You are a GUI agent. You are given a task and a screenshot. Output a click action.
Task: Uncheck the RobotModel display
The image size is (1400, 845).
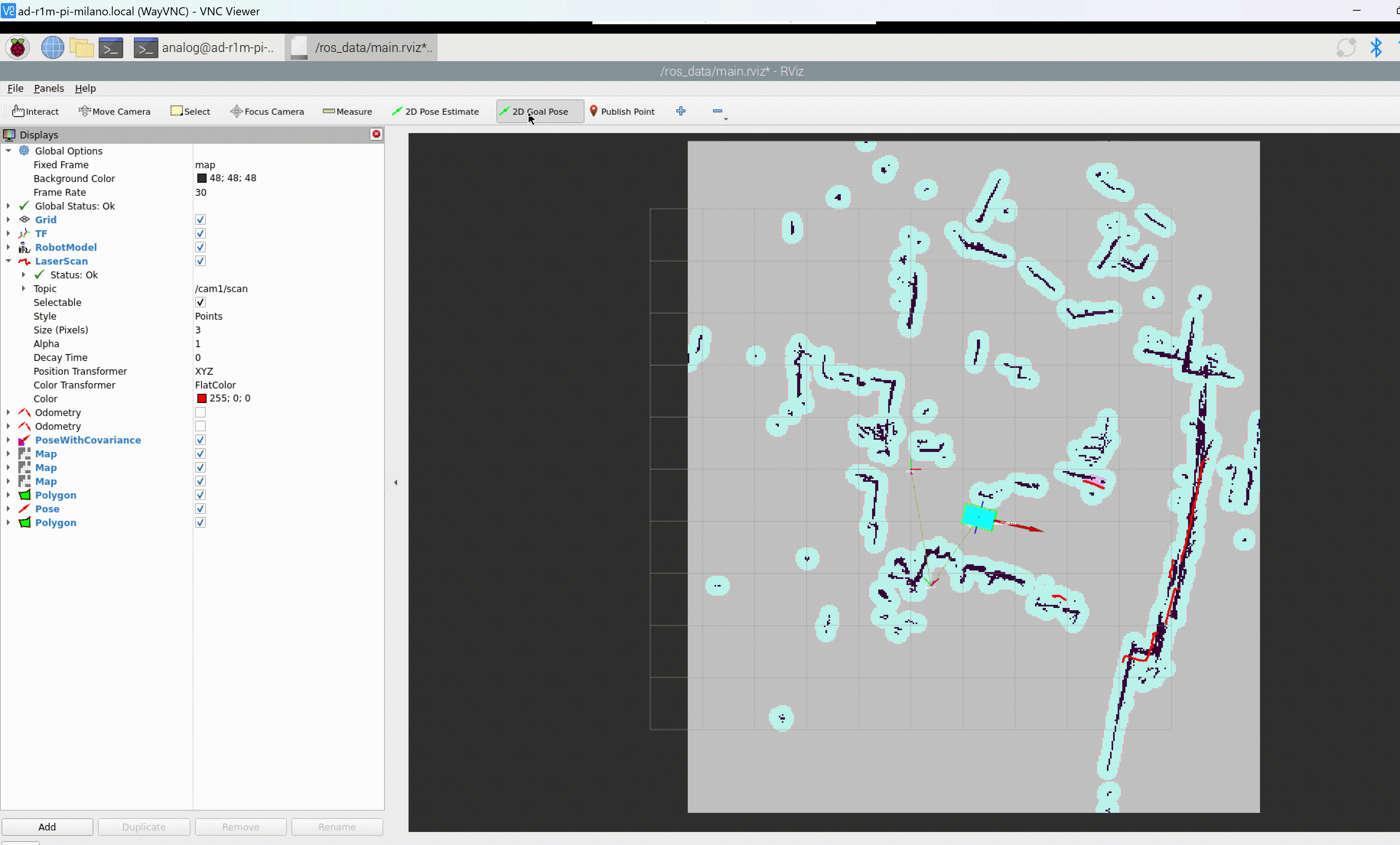click(200, 247)
